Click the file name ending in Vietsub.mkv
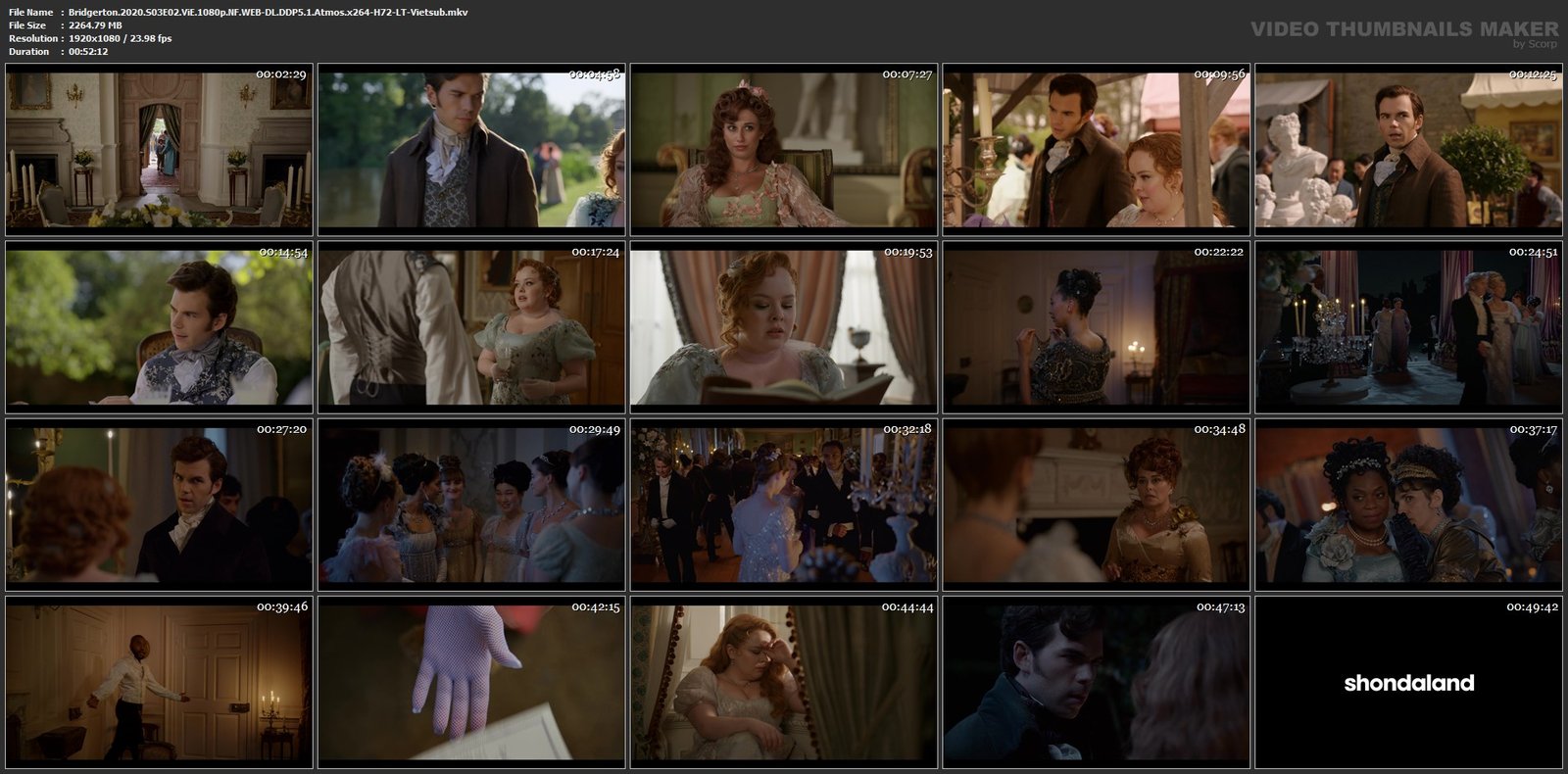The width and height of the screenshot is (1568, 774). point(269,12)
